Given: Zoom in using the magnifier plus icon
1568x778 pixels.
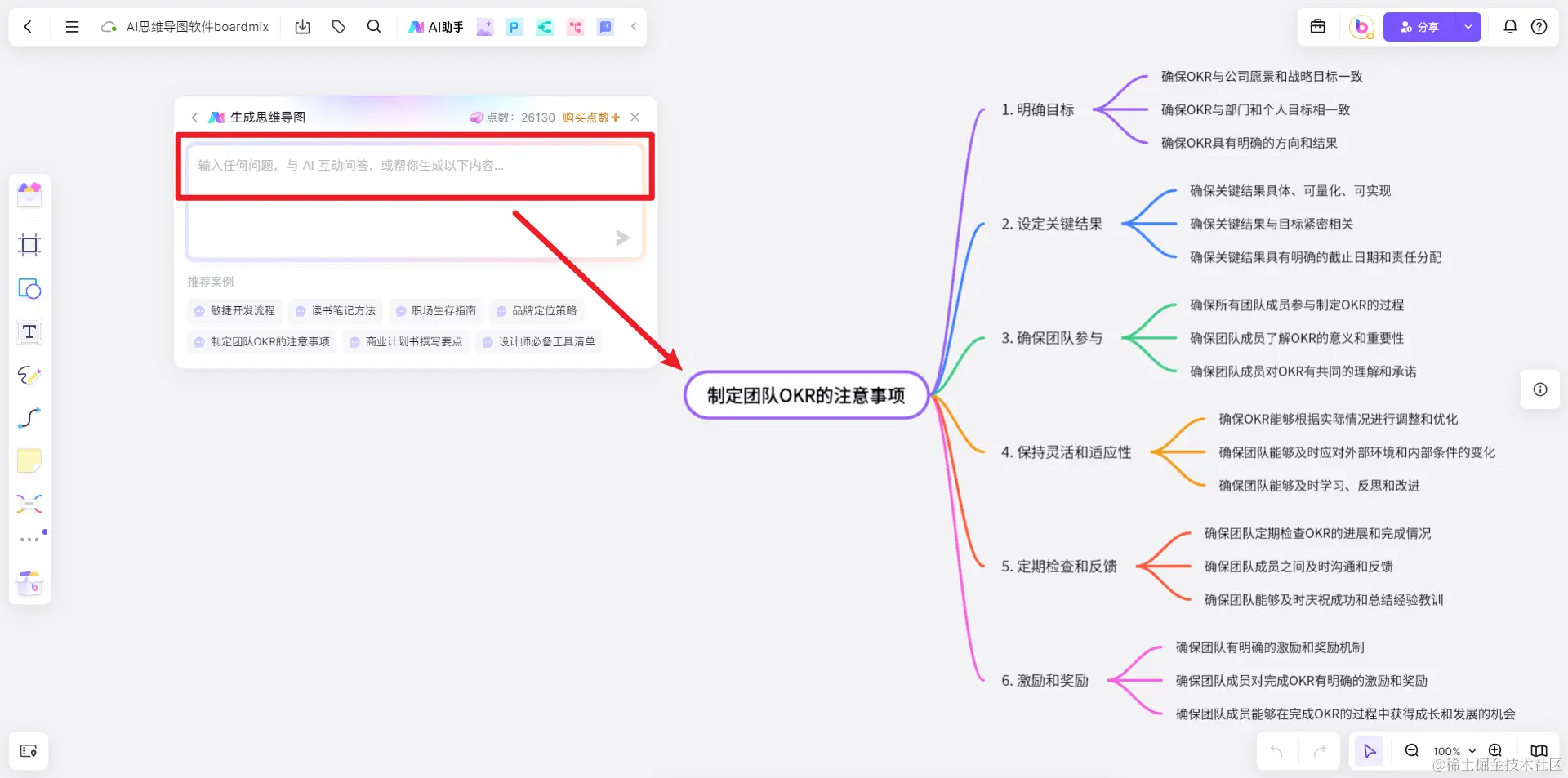Looking at the screenshot, I should point(1495,750).
